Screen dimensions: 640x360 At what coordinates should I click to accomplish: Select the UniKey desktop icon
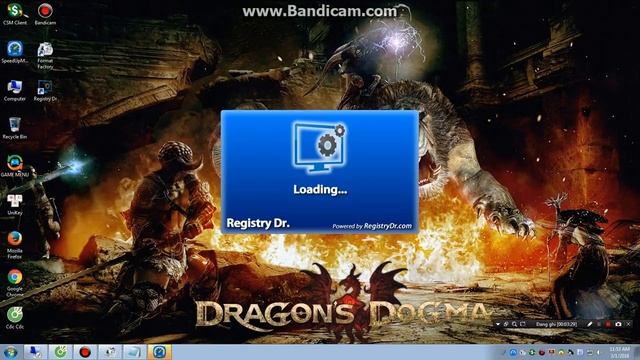[15, 204]
